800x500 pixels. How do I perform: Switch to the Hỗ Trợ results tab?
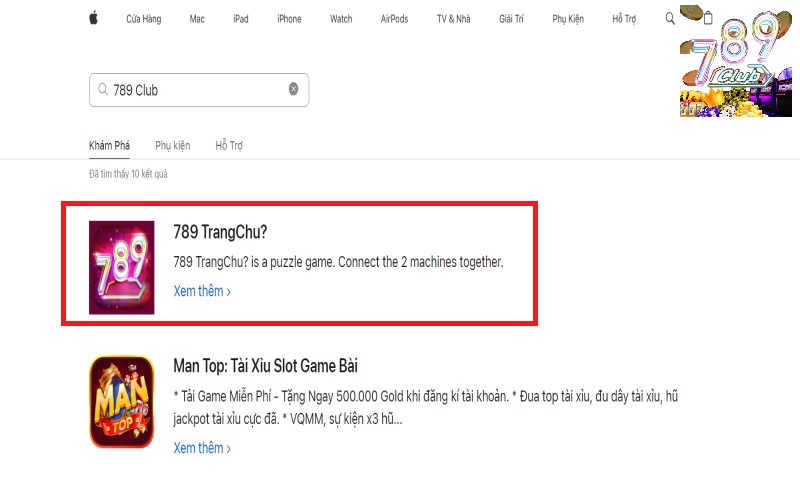(229, 145)
